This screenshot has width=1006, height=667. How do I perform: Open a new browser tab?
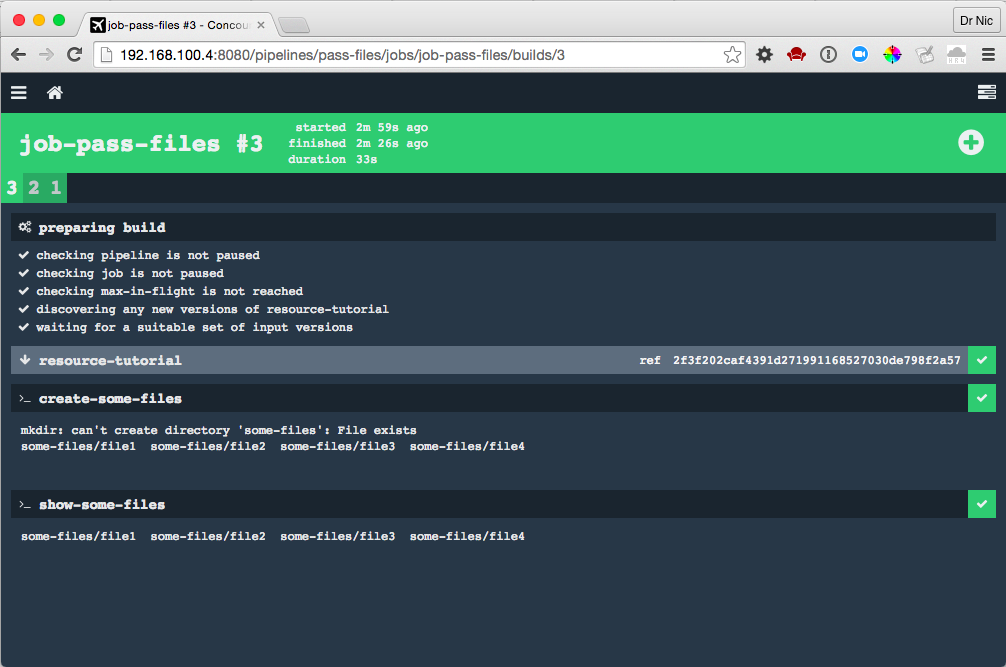[x=294, y=25]
